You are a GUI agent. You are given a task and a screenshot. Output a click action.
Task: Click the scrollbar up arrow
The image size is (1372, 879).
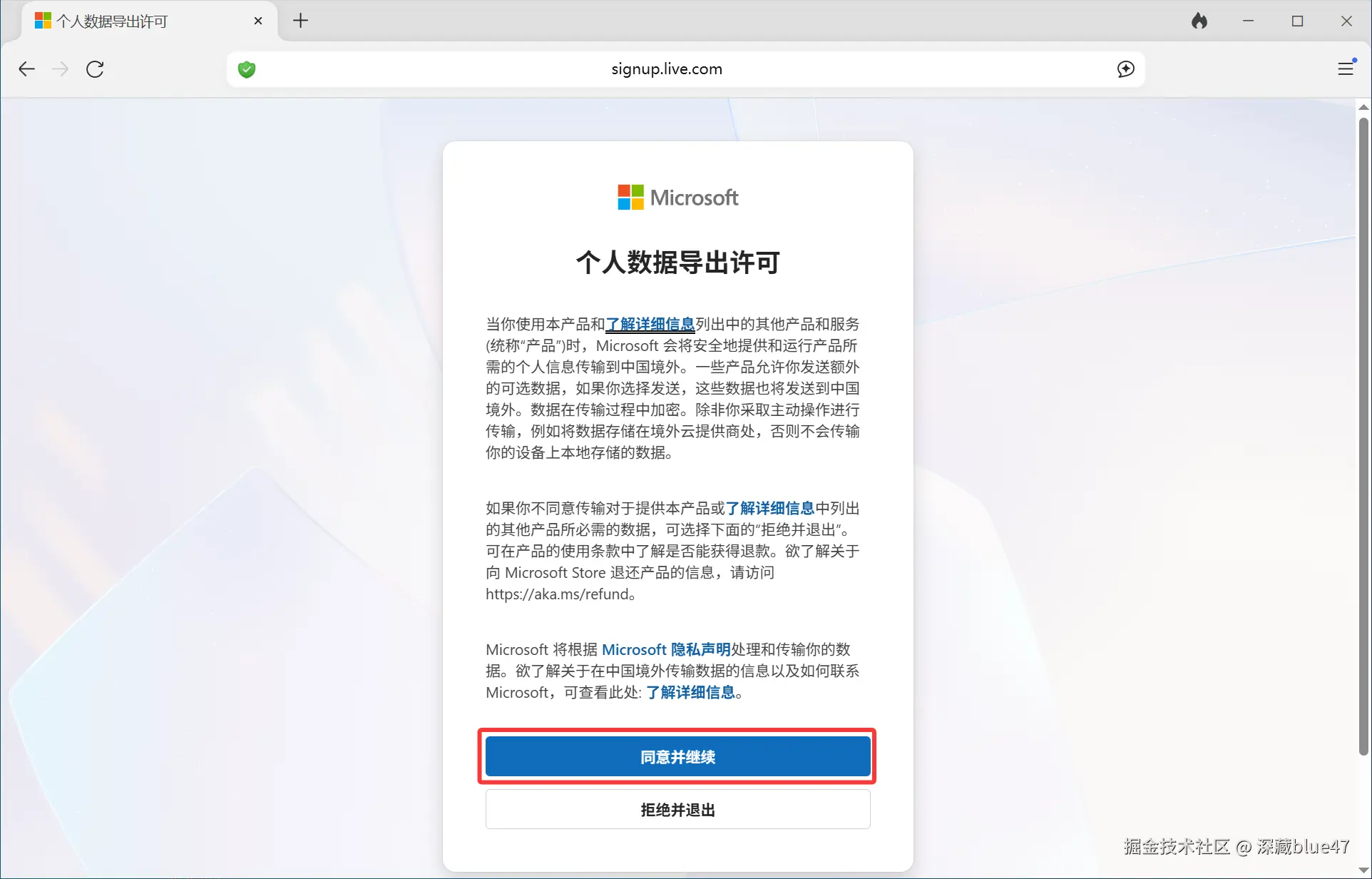click(1363, 107)
